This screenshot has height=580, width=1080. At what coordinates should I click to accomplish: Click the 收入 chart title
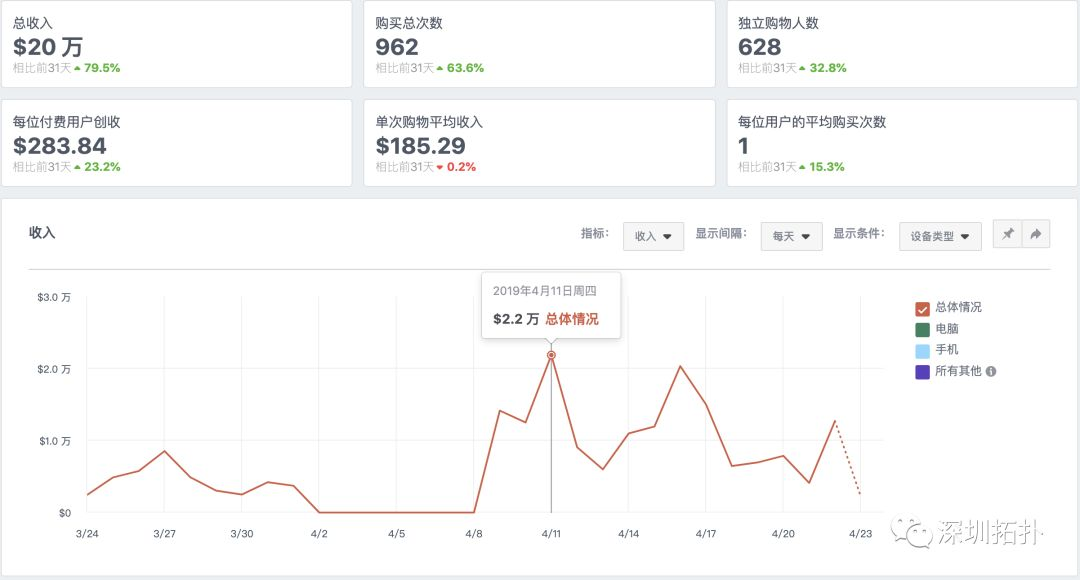(42, 233)
